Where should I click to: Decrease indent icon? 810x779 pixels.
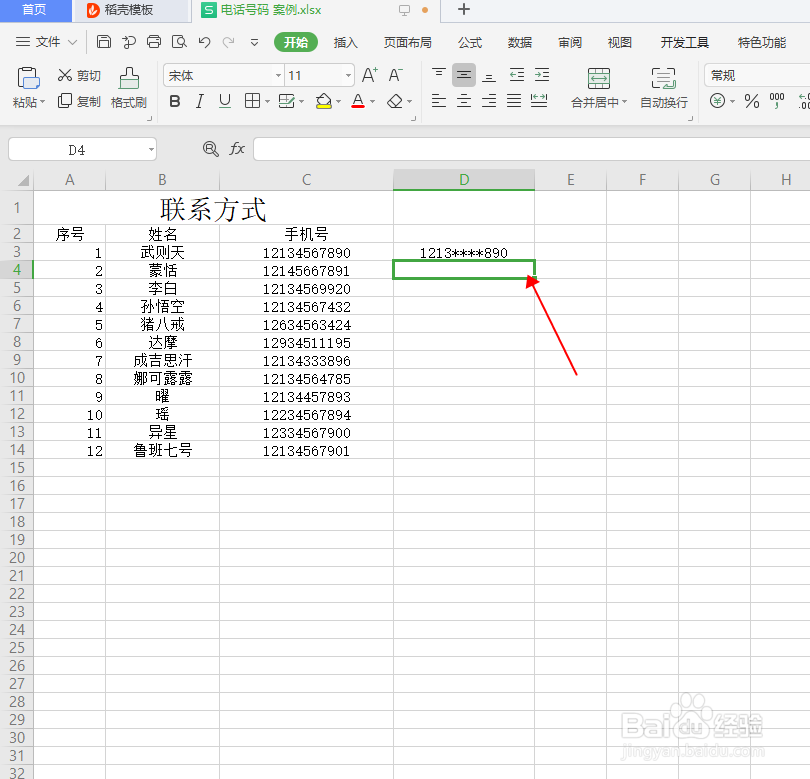(x=517, y=75)
